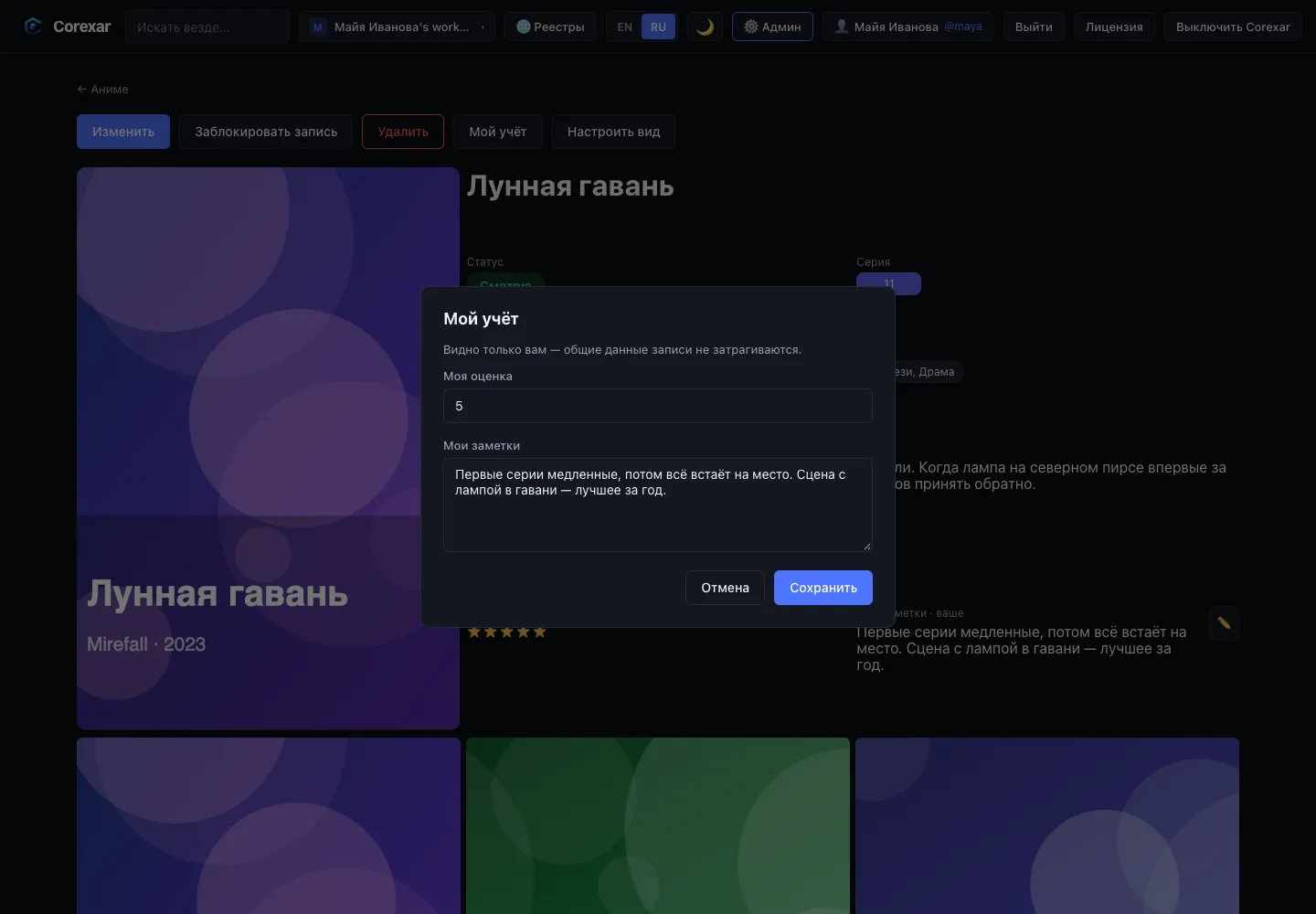Click the bottom-left purple gallery thumbnail
The width and height of the screenshot is (1316, 914).
pyautogui.click(x=269, y=825)
